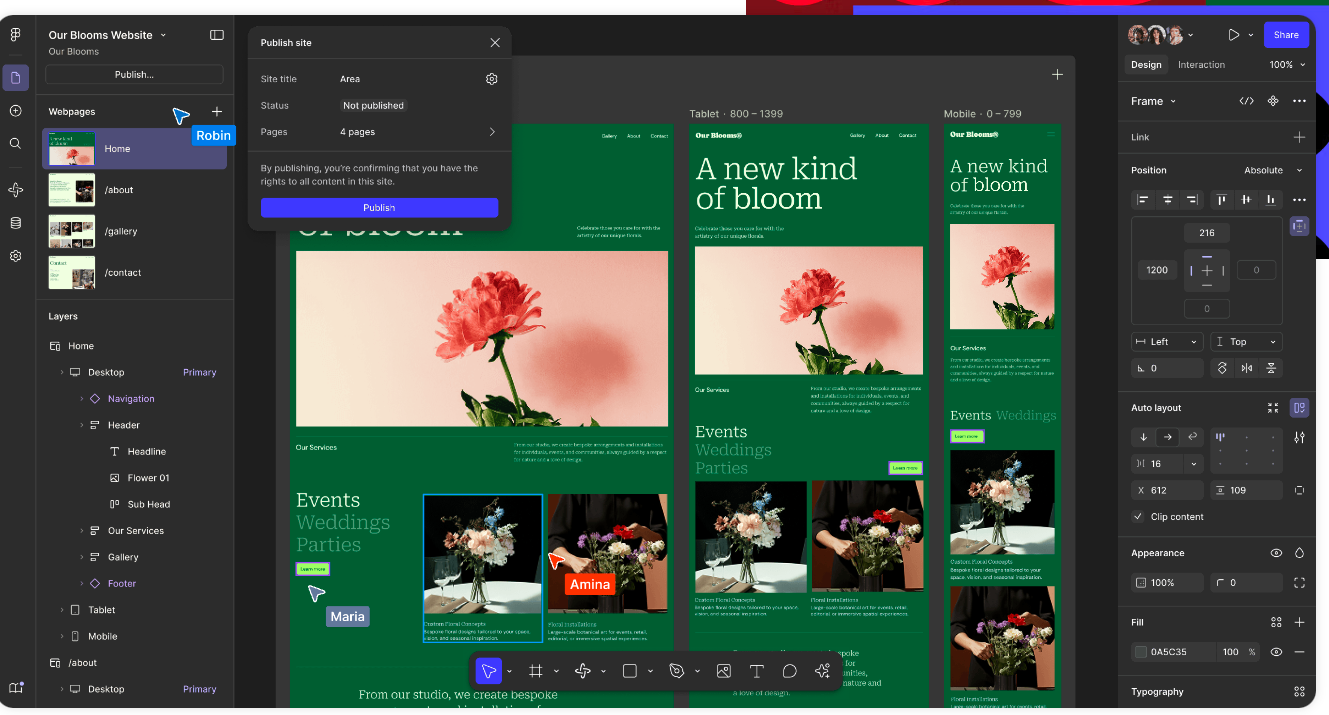Add a link with the plus icon
The width and height of the screenshot is (1329, 715).
[1299, 137]
